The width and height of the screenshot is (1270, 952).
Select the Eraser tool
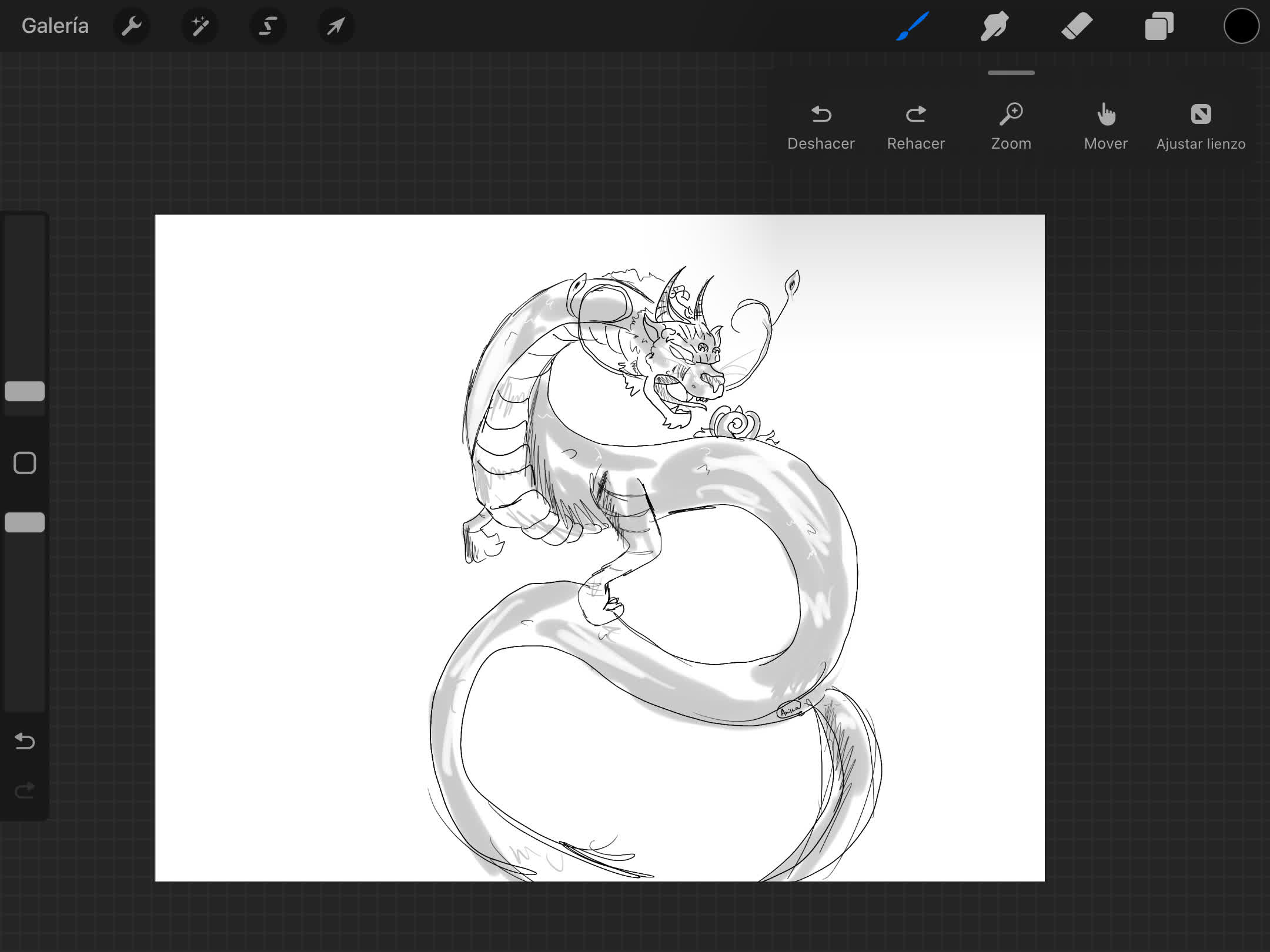pyautogui.click(x=1077, y=26)
